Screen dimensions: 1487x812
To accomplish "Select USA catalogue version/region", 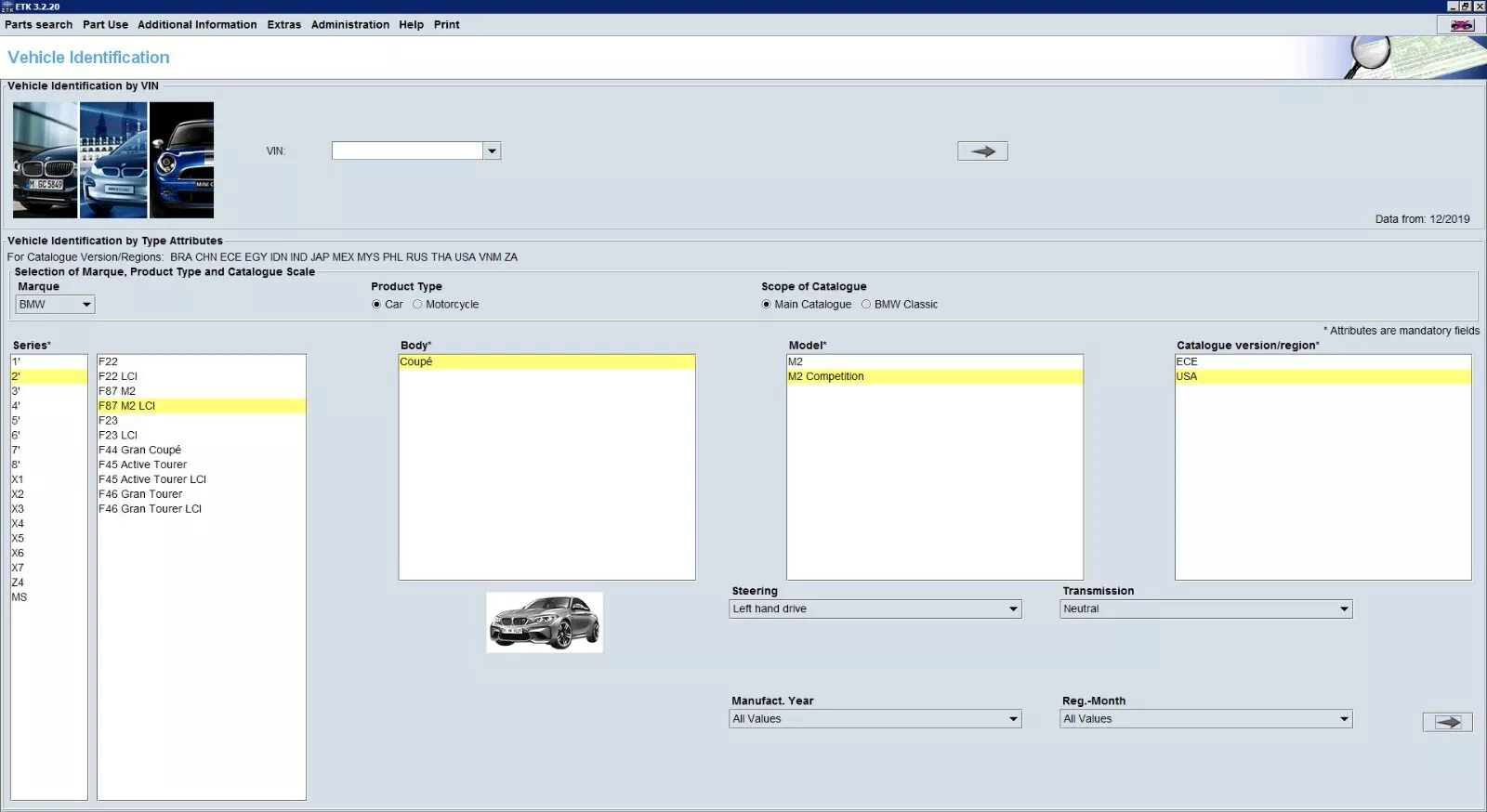I will [x=1323, y=376].
